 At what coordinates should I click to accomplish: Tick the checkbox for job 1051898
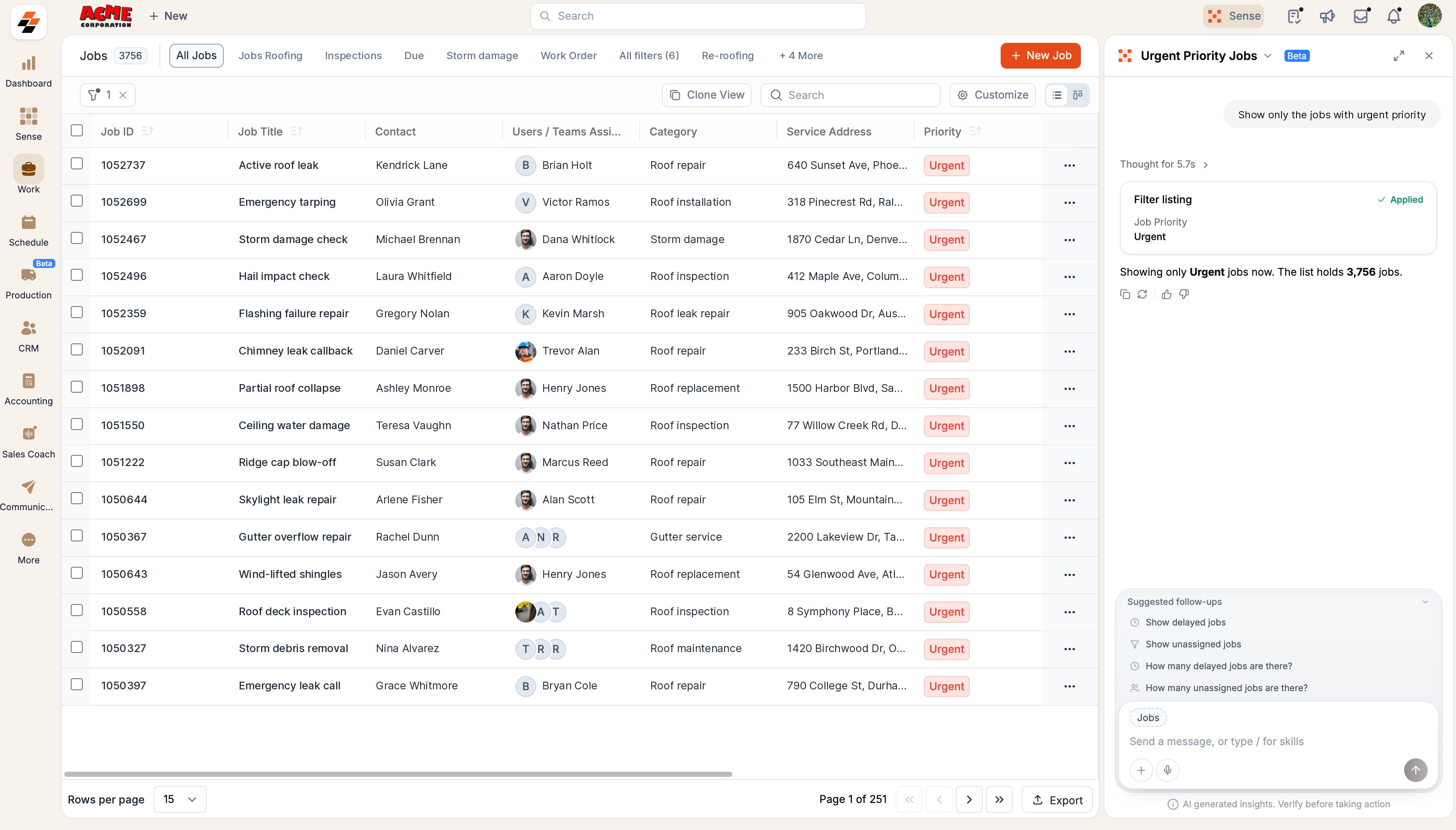coord(77,387)
